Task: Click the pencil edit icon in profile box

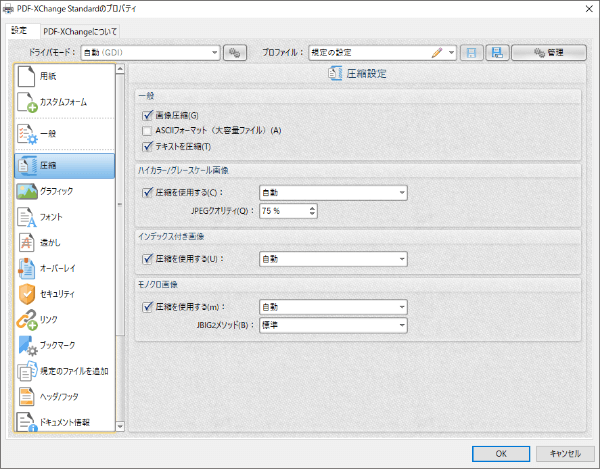Action: coord(437,53)
